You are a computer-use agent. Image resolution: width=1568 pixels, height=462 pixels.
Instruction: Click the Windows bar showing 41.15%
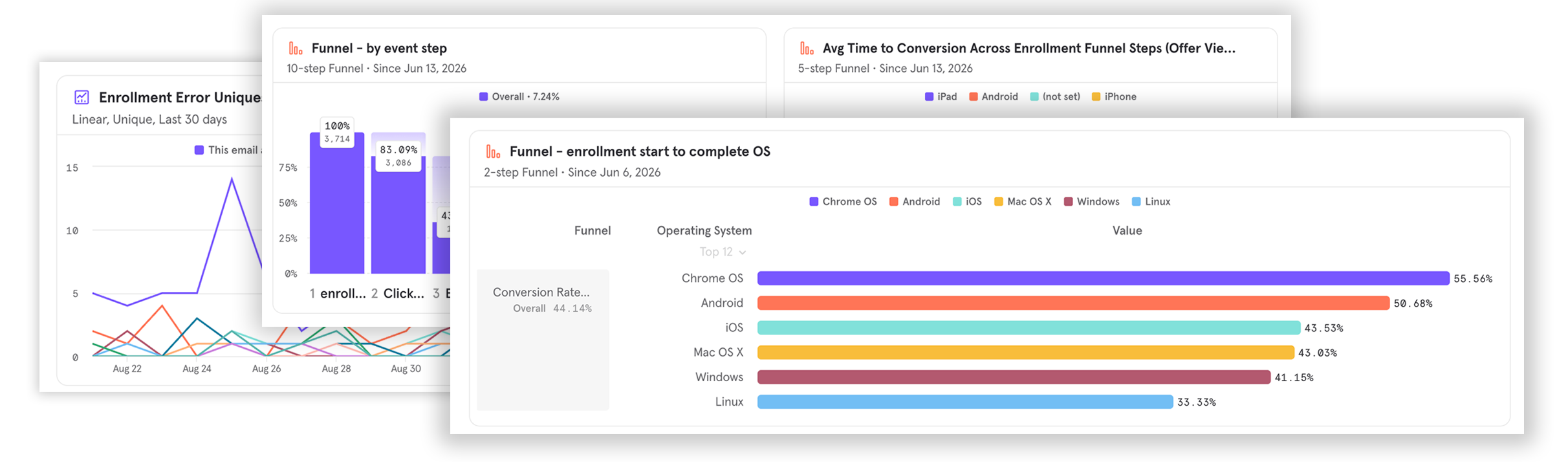pyautogui.click(x=1014, y=377)
